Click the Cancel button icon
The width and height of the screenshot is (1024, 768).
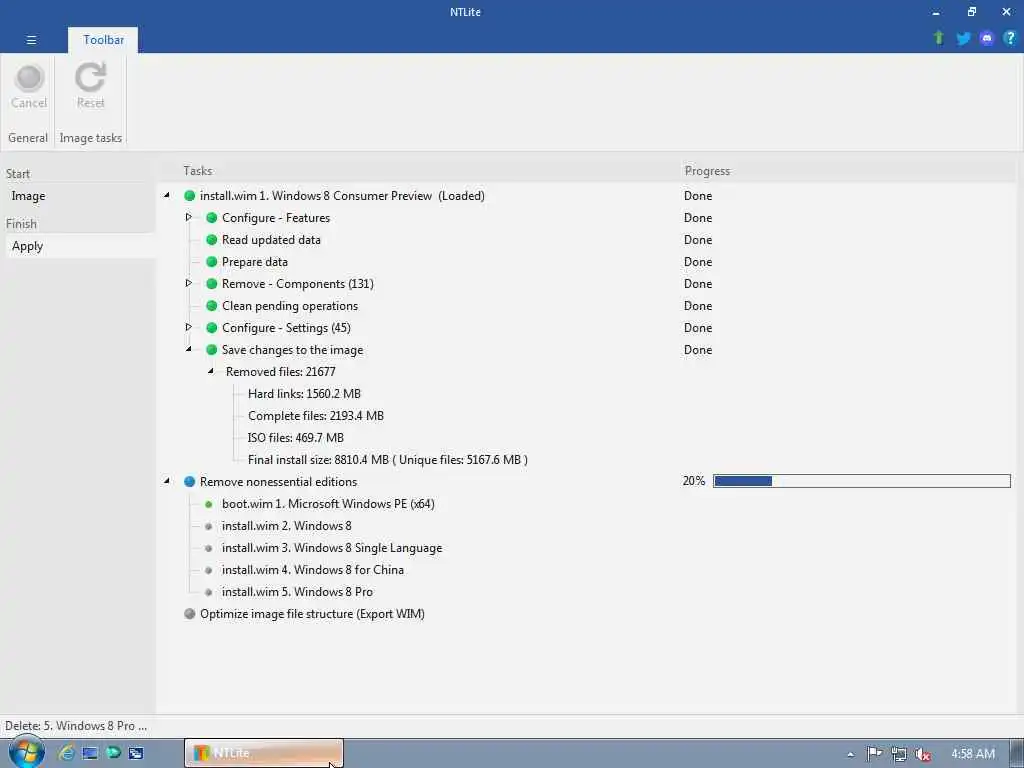point(29,78)
